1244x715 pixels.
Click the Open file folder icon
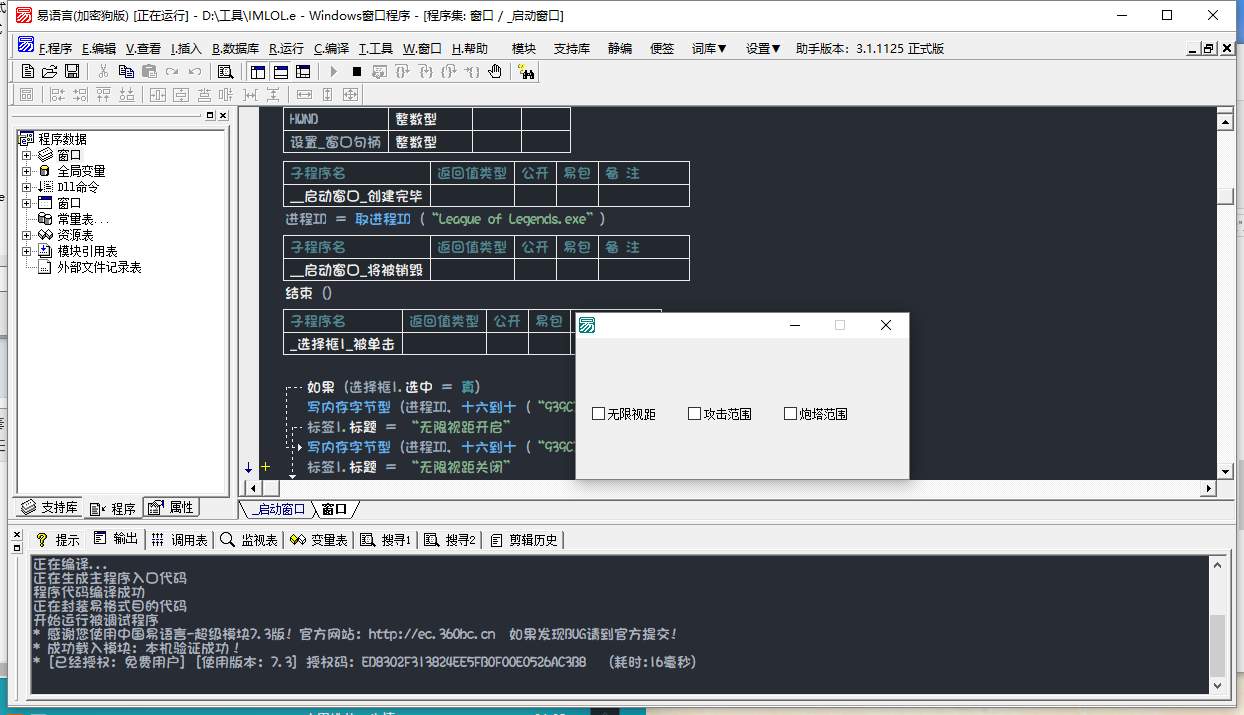pos(50,71)
